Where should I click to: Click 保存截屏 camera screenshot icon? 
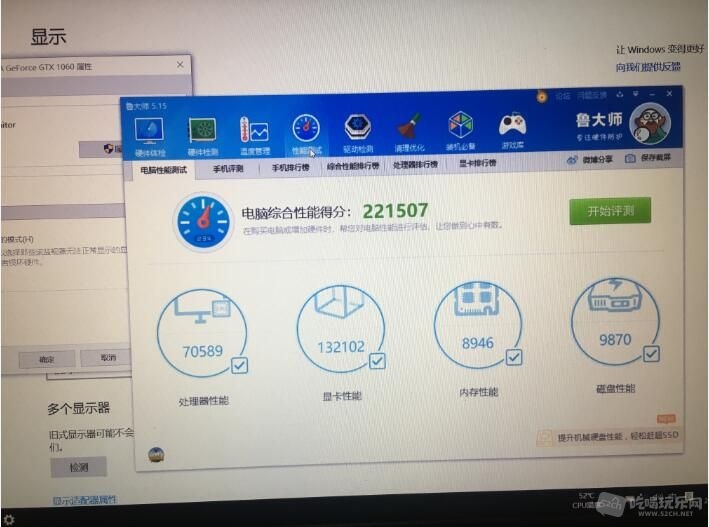coord(630,158)
